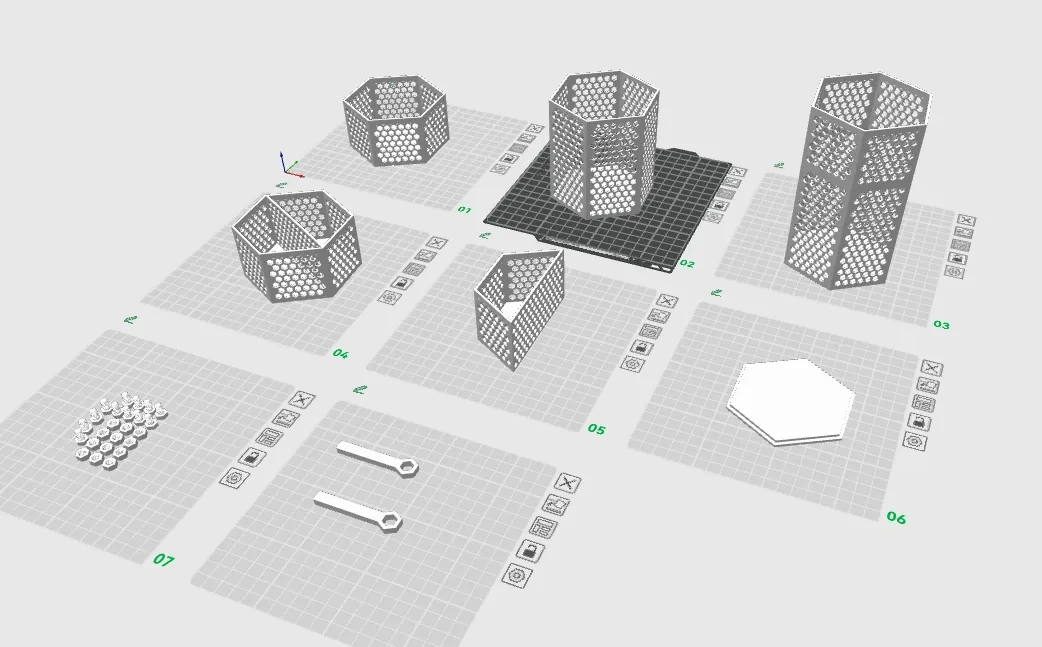Toggle the lock on plate 03
Viewport: 1042px width, 647px height.
click(x=958, y=258)
